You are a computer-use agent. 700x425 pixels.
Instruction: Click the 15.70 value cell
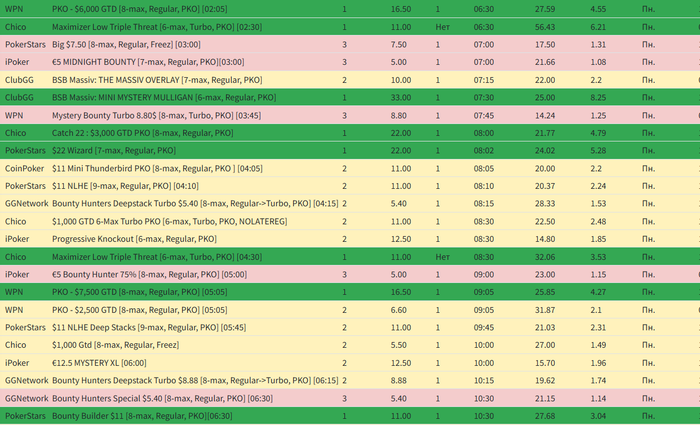point(545,363)
